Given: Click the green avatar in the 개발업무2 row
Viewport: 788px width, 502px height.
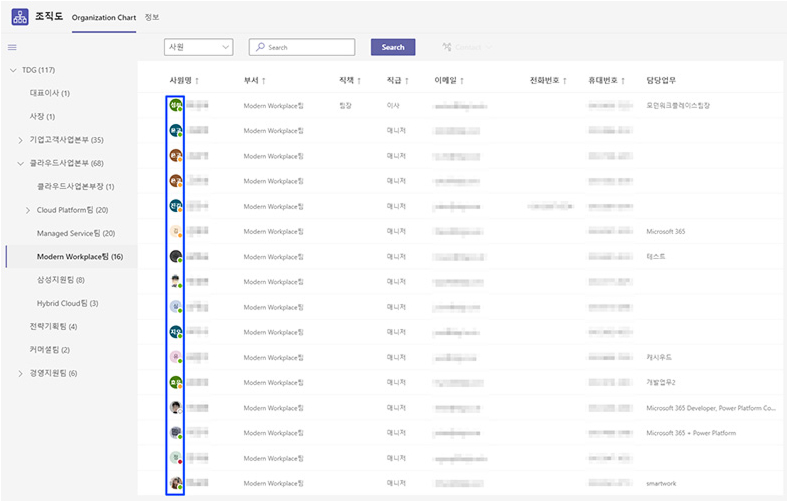Looking at the screenshot, I should tap(175, 382).
